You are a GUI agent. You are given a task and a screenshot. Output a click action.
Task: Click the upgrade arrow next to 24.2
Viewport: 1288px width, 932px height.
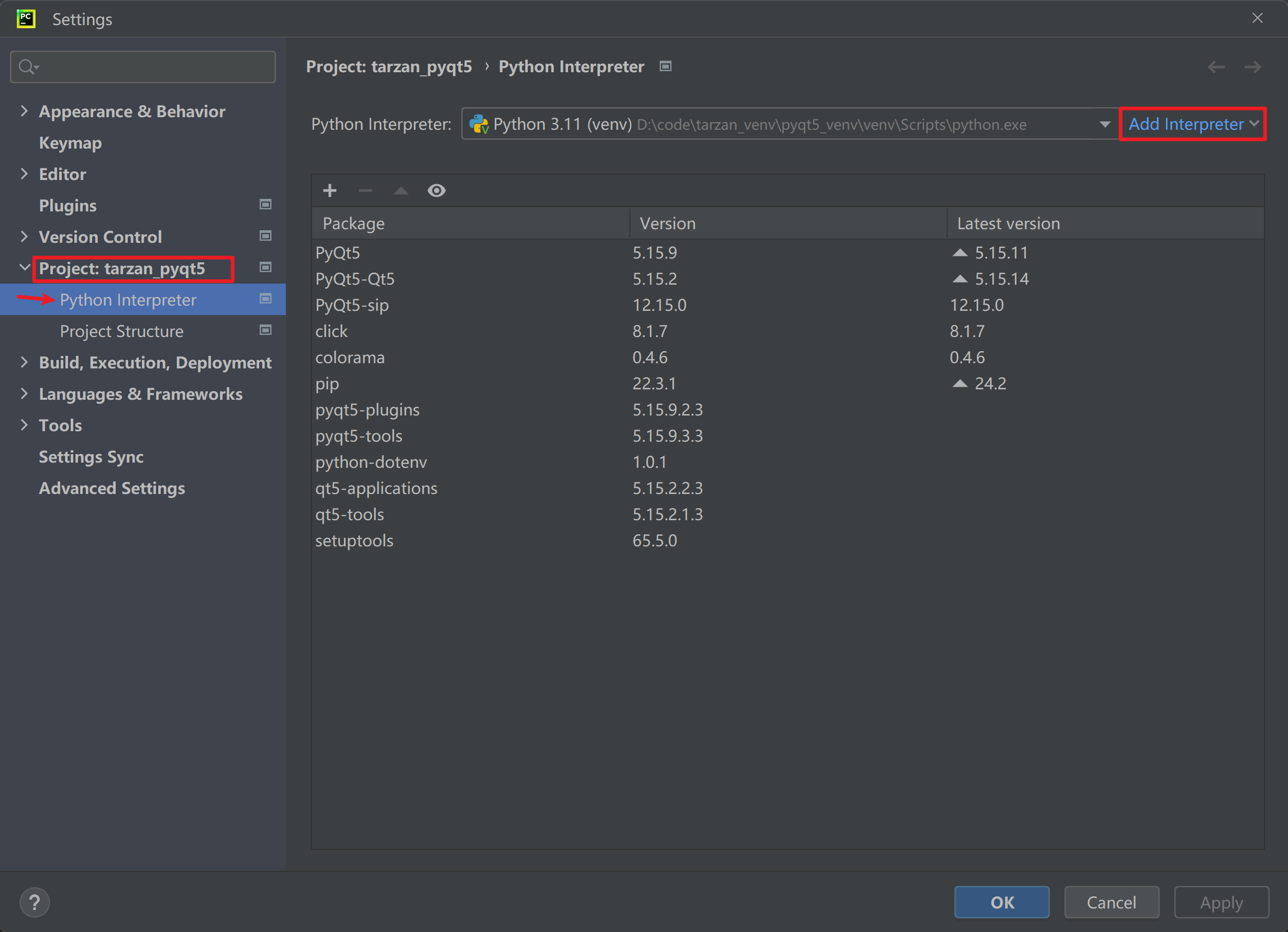pos(960,384)
